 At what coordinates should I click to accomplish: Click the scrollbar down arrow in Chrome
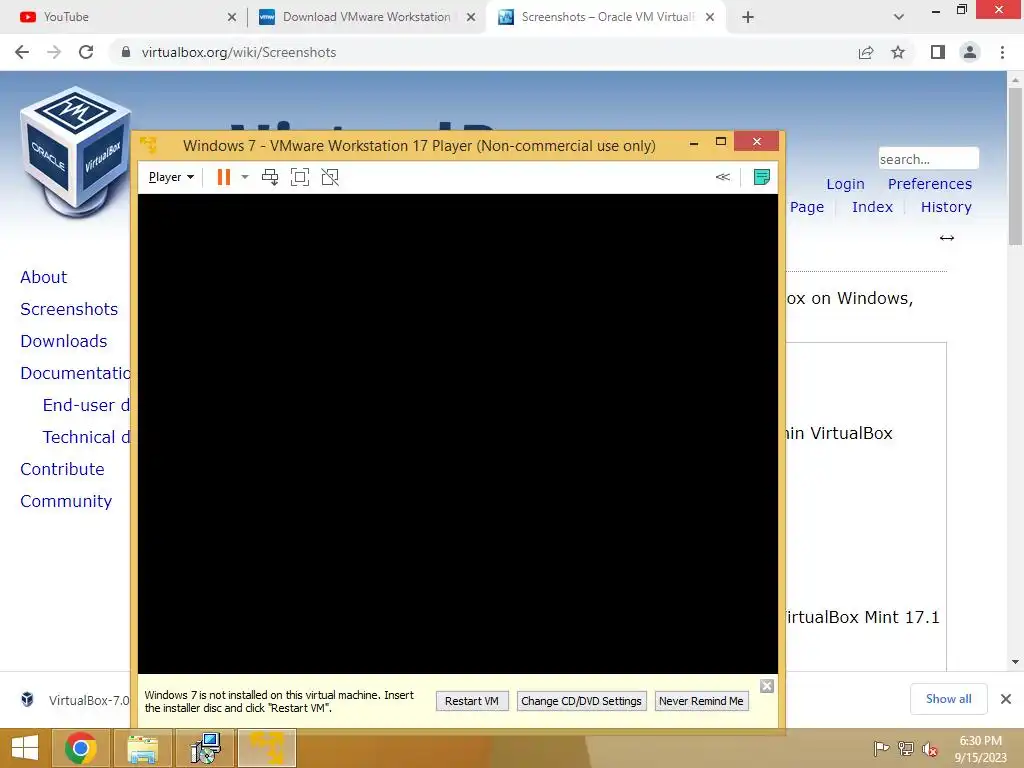[1015, 662]
